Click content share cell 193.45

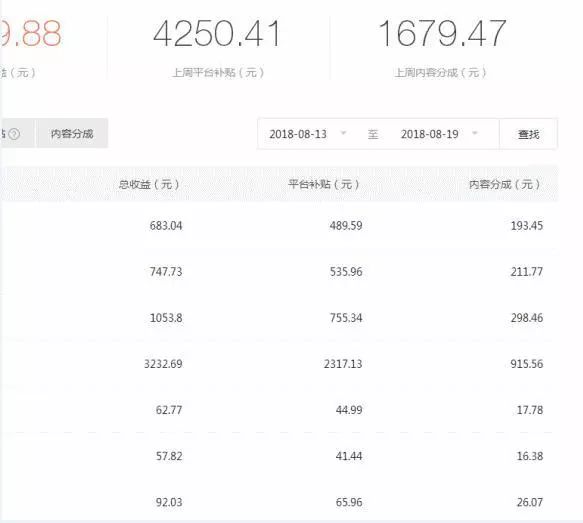coord(527,226)
